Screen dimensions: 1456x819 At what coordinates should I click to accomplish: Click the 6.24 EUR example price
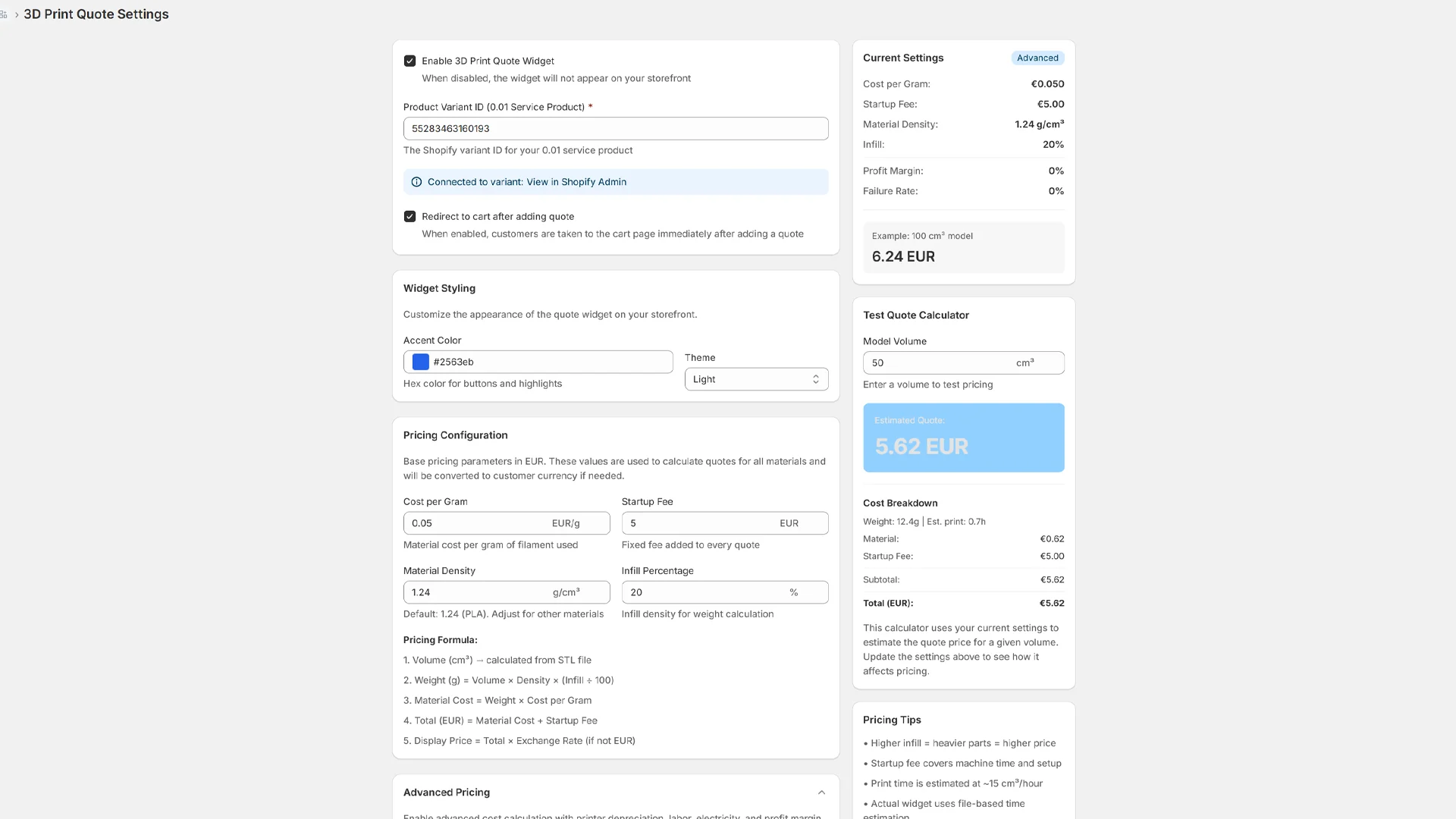[903, 256]
